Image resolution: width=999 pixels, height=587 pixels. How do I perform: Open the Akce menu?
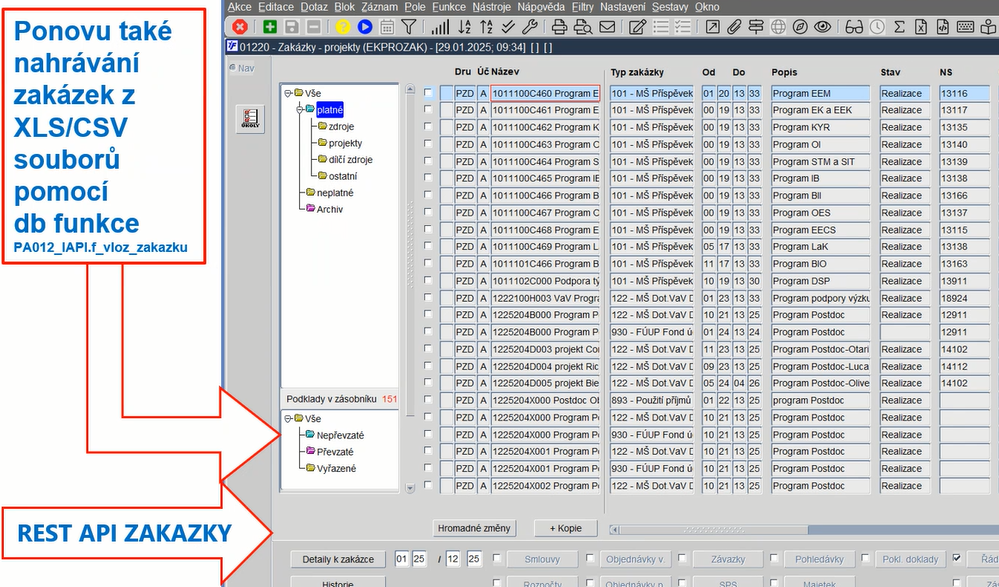pos(240,7)
